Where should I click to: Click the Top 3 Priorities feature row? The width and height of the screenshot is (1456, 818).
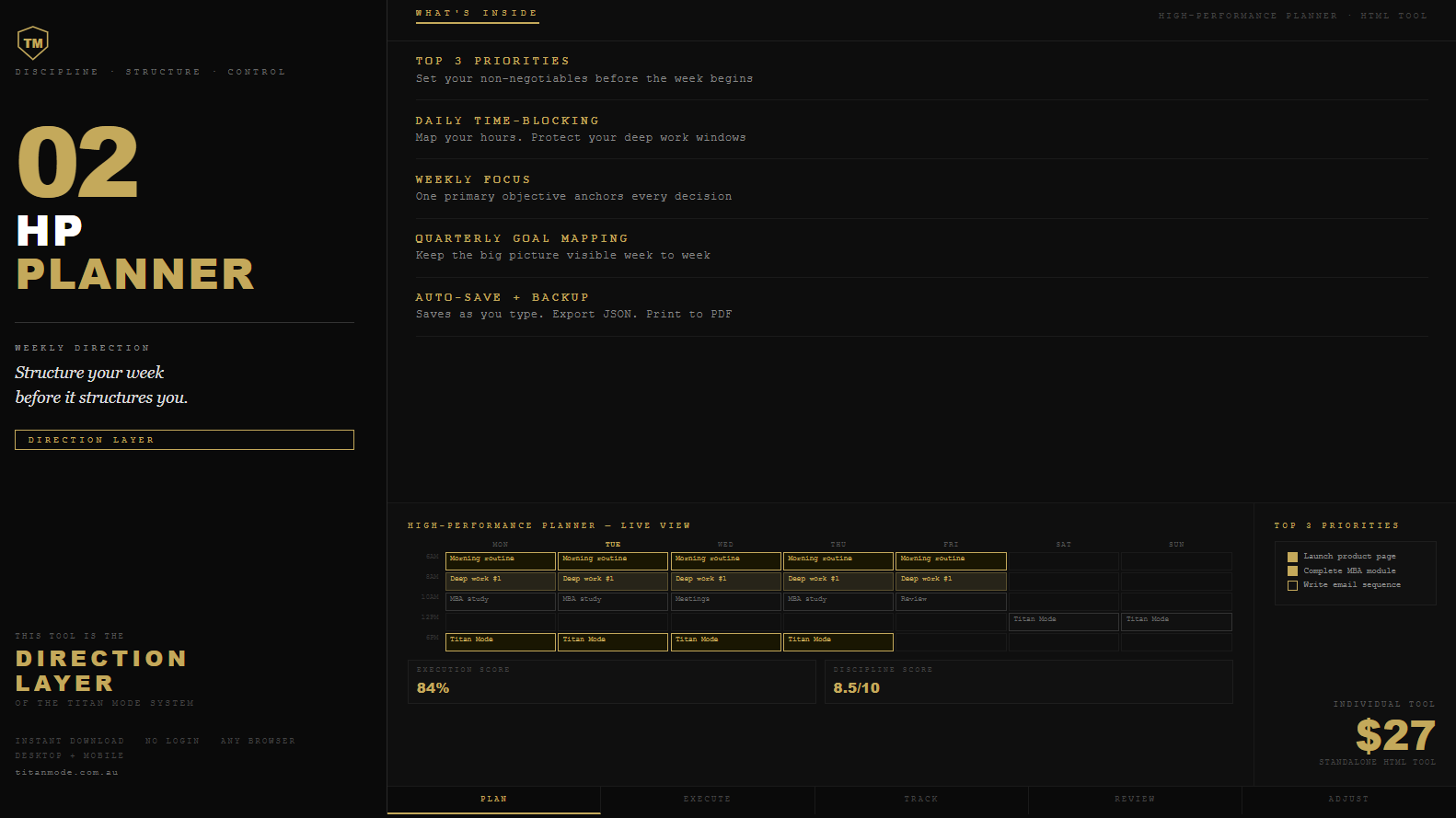[921, 70]
